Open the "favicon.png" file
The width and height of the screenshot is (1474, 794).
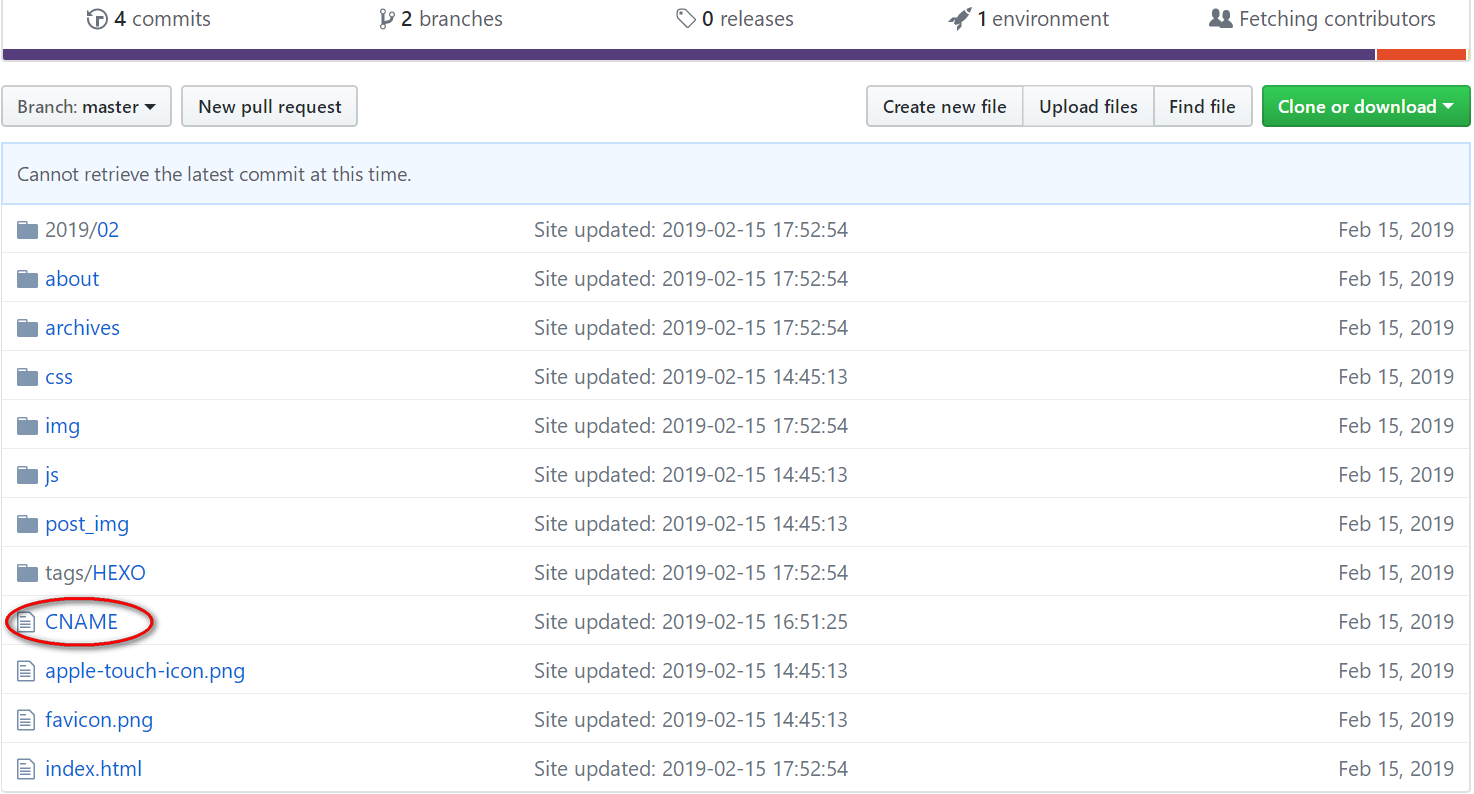coord(99,719)
